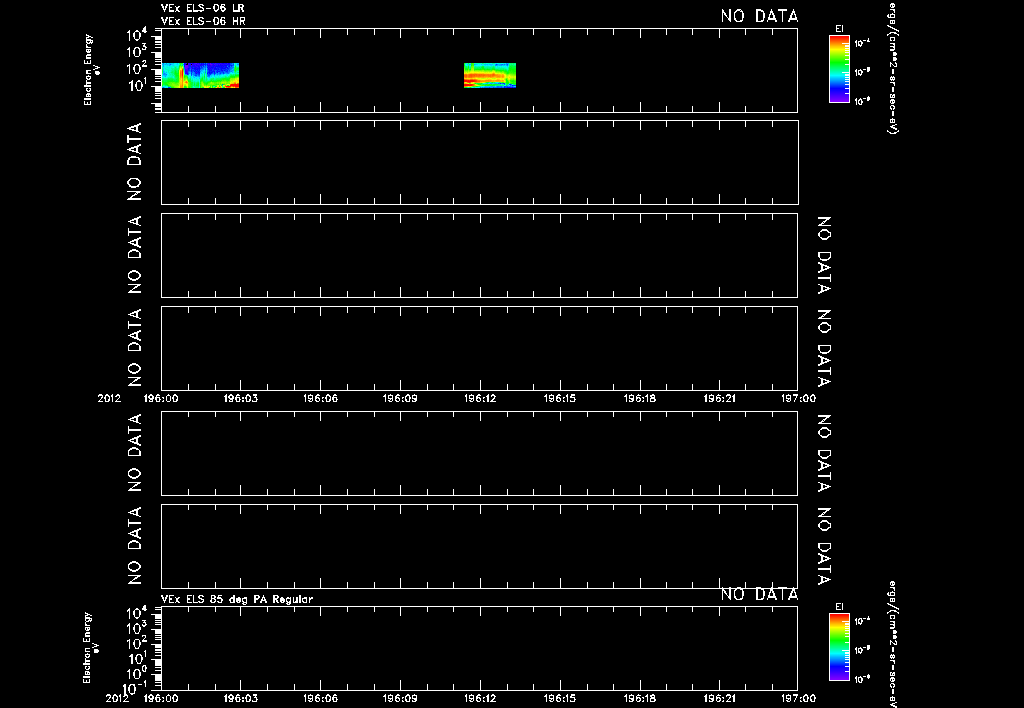Click the 'EI' label above the top color bar

click(839, 29)
